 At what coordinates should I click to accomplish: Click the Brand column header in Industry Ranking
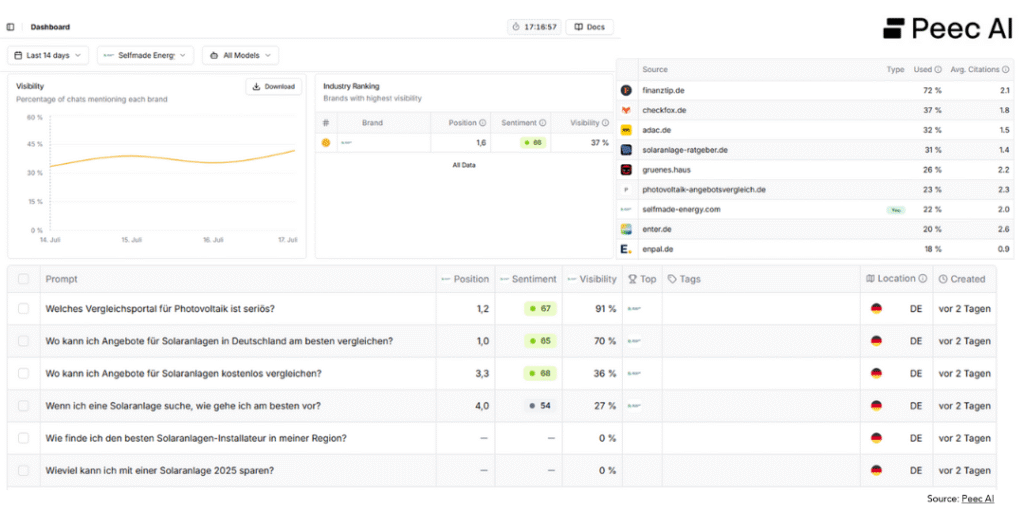click(x=372, y=123)
